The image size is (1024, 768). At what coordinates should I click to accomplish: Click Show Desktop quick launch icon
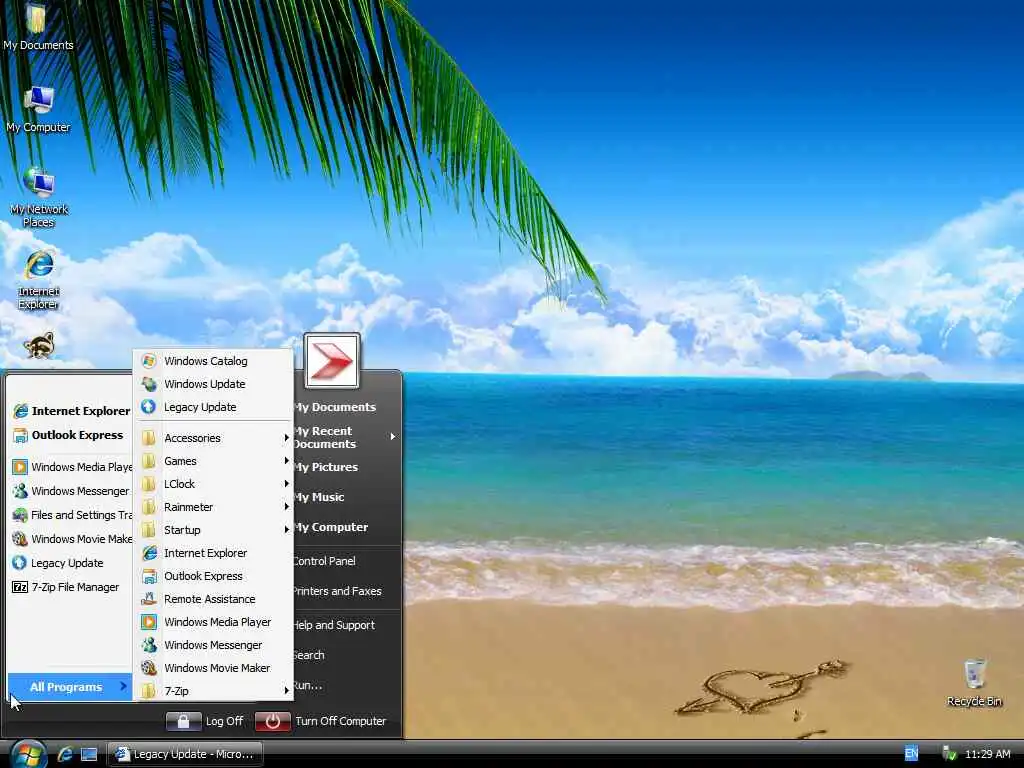coord(89,754)
